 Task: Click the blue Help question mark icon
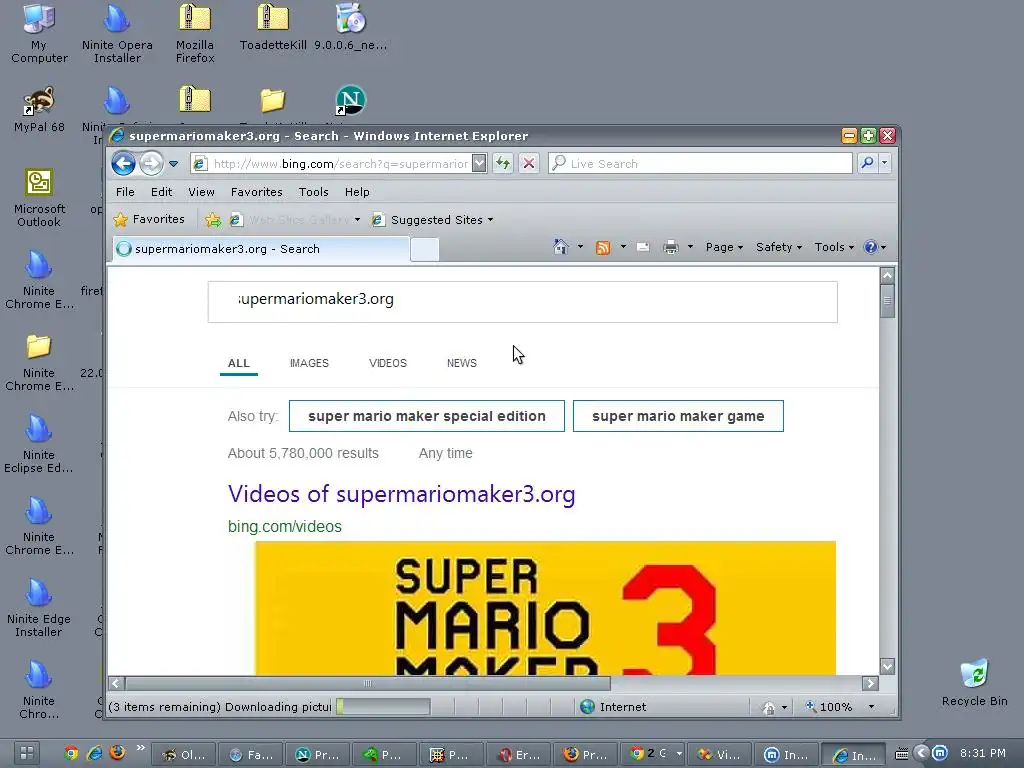tap(870, 247)
